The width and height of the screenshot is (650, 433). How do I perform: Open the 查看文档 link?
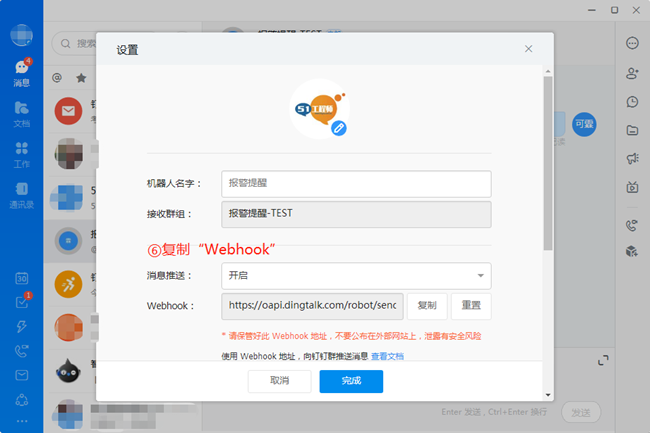pyautogui.click(x=387, y=356)
